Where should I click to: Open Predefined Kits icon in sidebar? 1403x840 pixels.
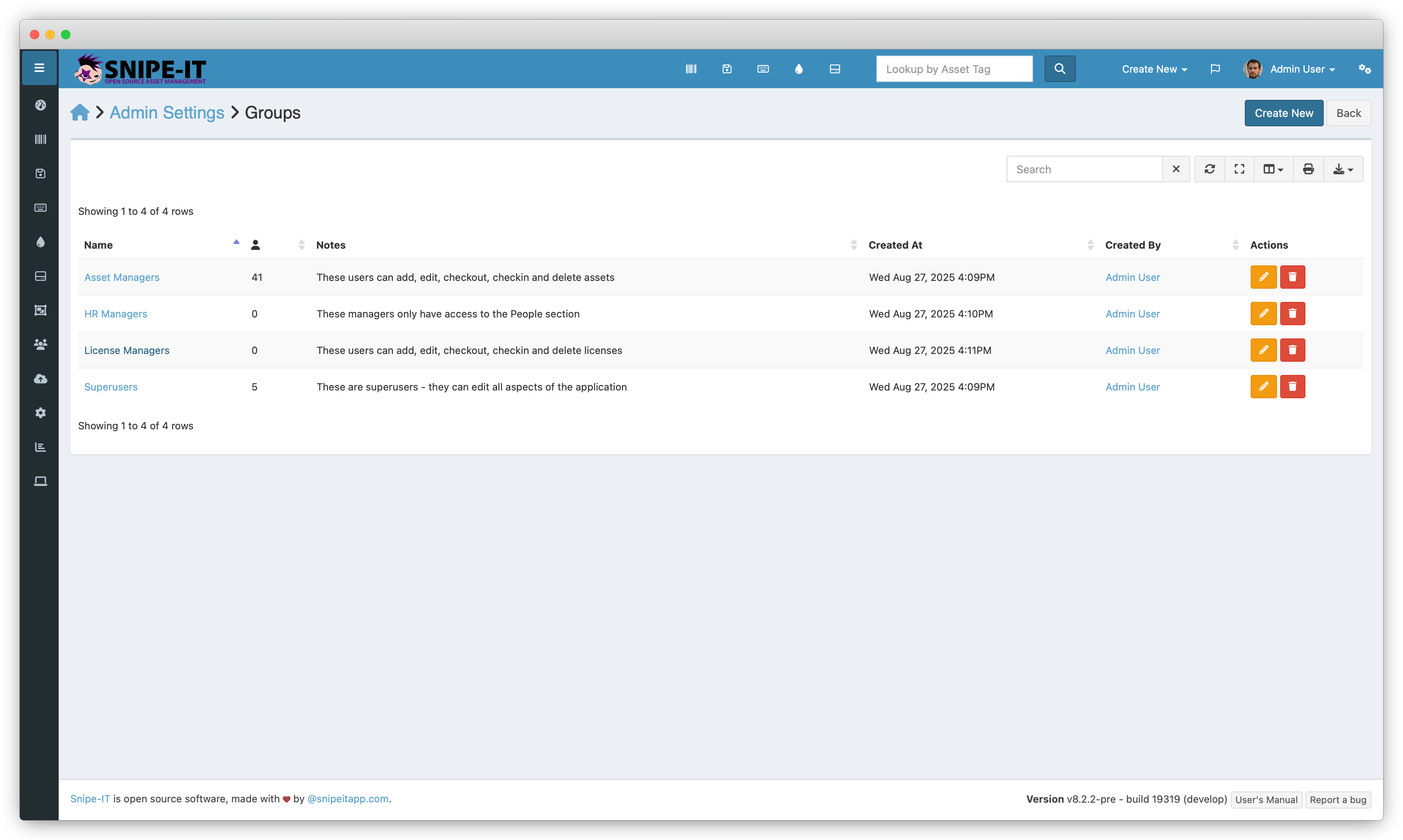coord(40,310)
